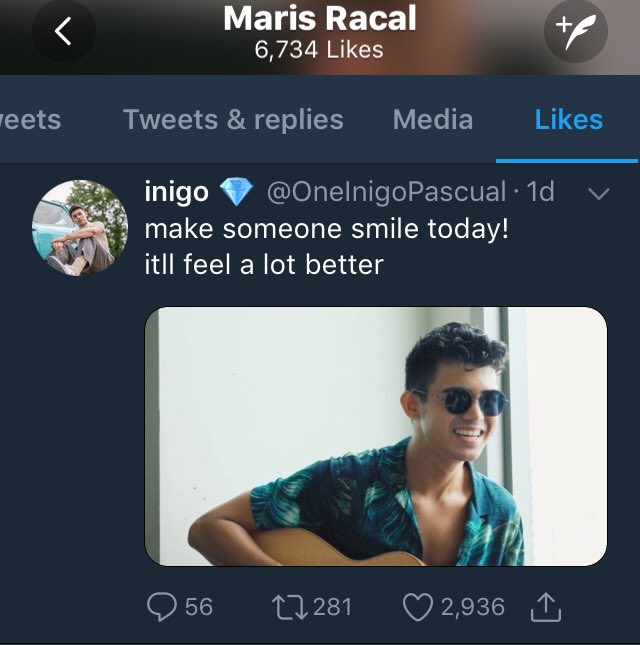
Task: Go to the partially hidden Tweets tab
Action: [x=30, y=120]
